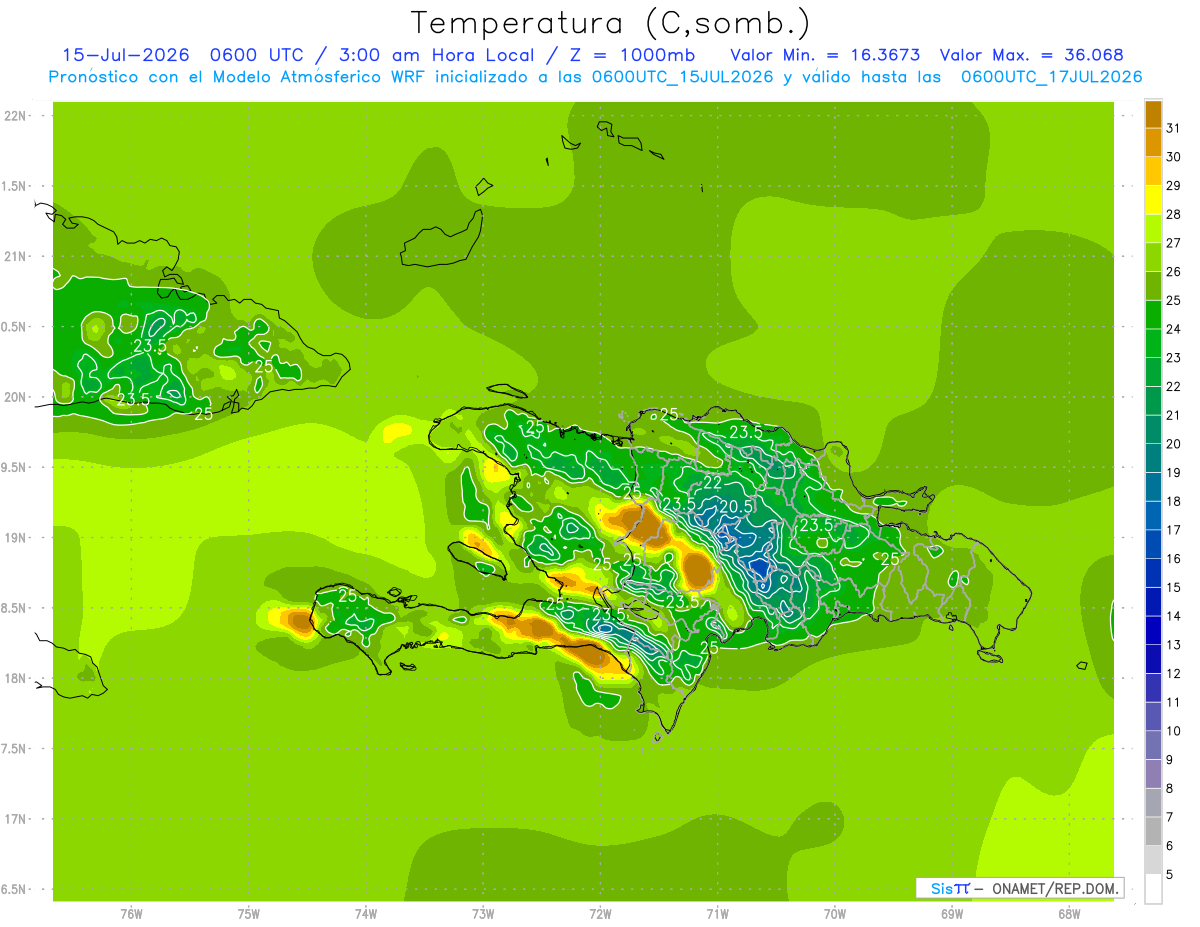Click the "68W" longitude axis label
This screenshot has height=927, width=1200.
[x=1068, y=913]
